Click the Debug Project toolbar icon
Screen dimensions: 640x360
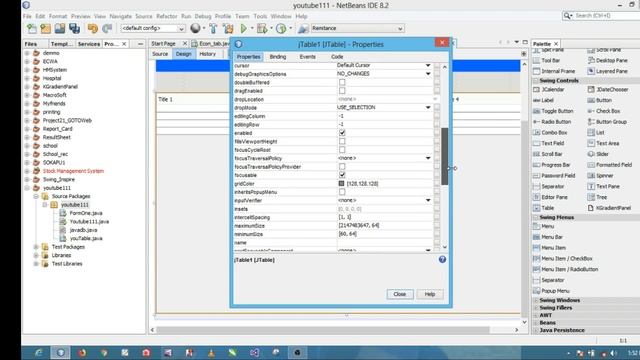[262, 28]
